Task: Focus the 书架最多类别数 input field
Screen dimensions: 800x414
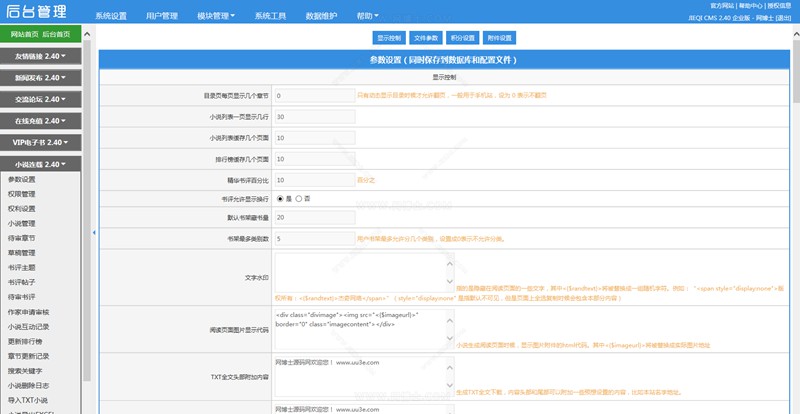Action: (315, 238)
